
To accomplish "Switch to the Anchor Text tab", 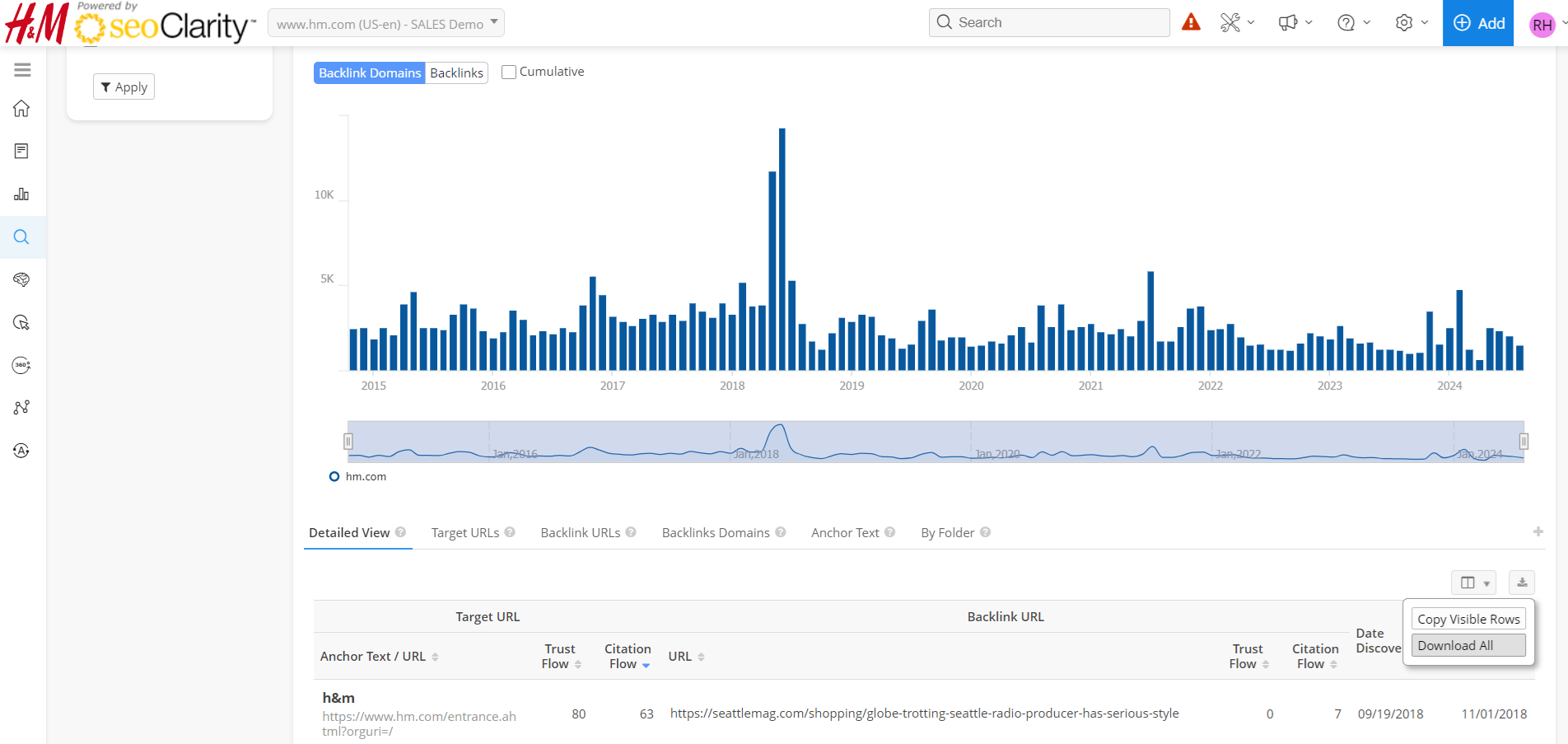I will point(845,533).
